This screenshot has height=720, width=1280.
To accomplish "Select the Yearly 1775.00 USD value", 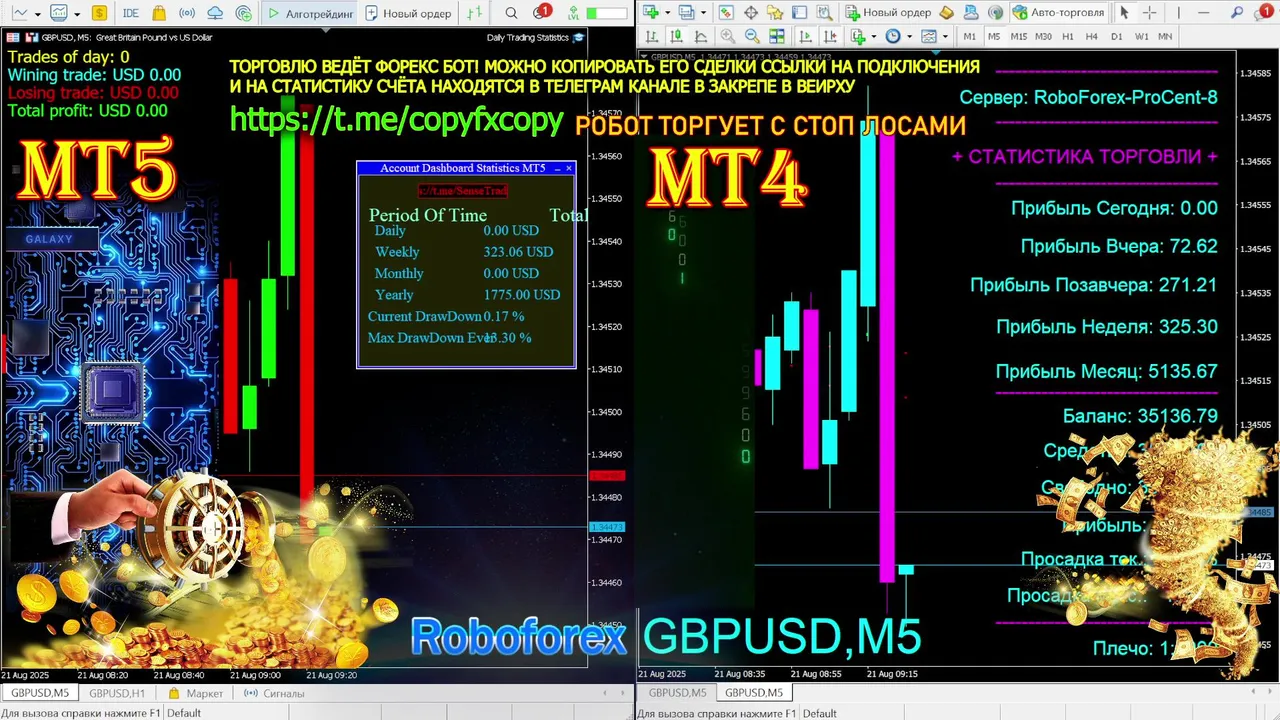I will tap(521, 295).
